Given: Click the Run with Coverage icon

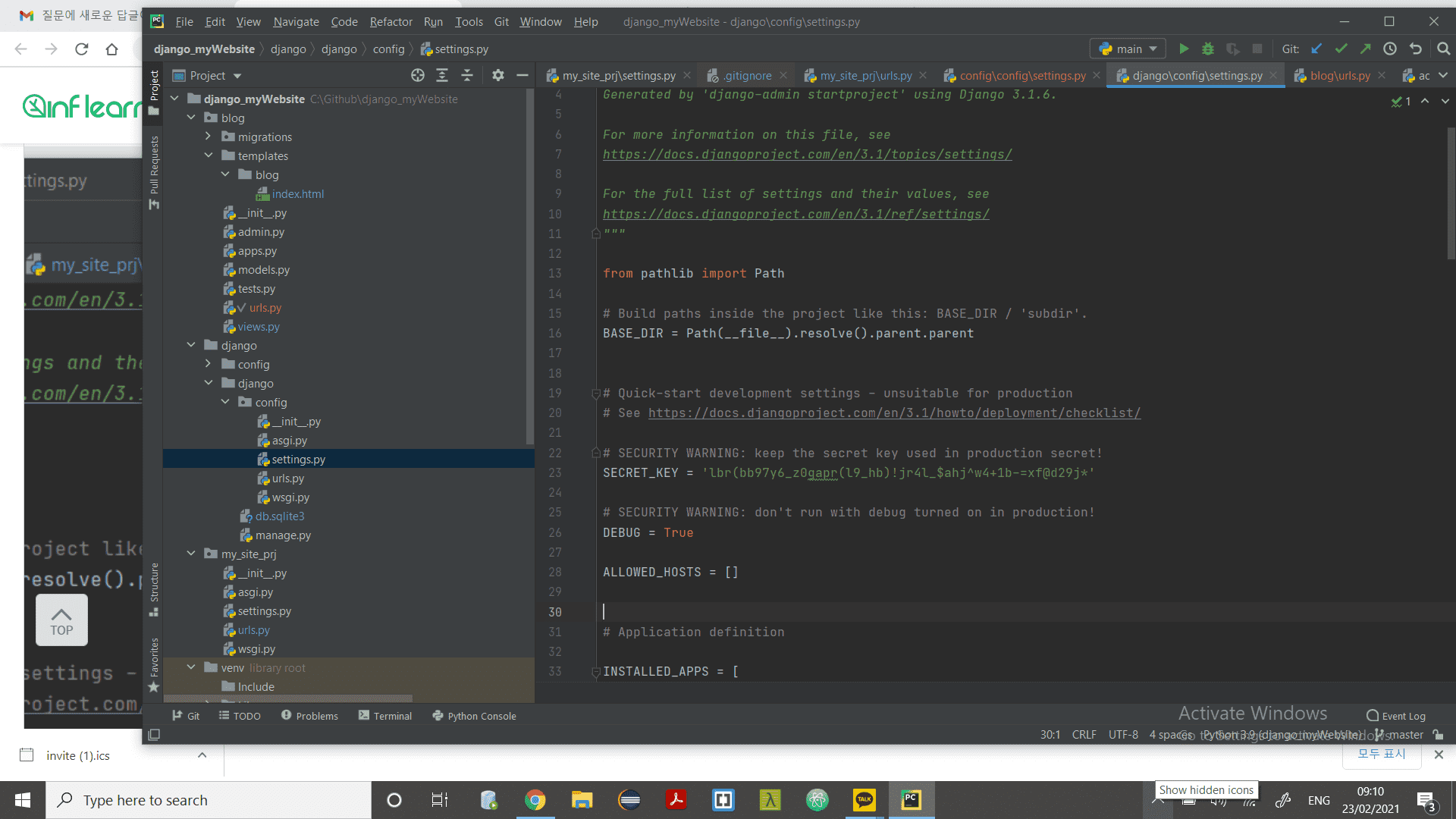Looking at the screenshot, I should click(1233, 49).
